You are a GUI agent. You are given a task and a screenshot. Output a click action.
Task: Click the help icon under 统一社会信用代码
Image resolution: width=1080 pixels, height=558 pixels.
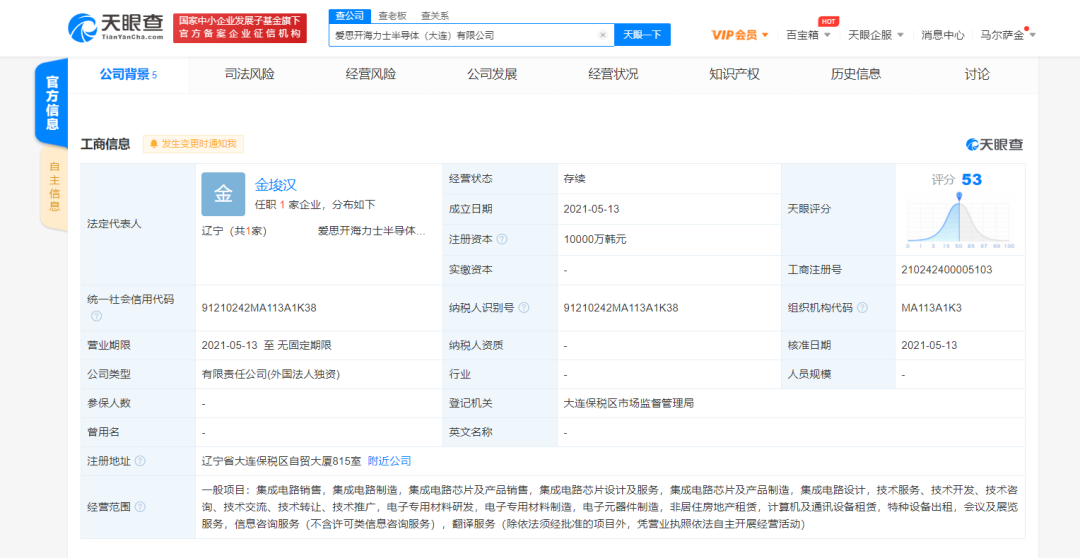96,316
